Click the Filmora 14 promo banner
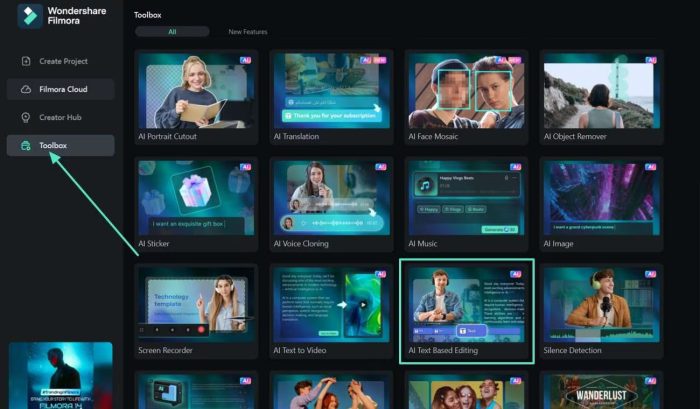This screenshot has width=700, height=409. (x=61, y=376)
